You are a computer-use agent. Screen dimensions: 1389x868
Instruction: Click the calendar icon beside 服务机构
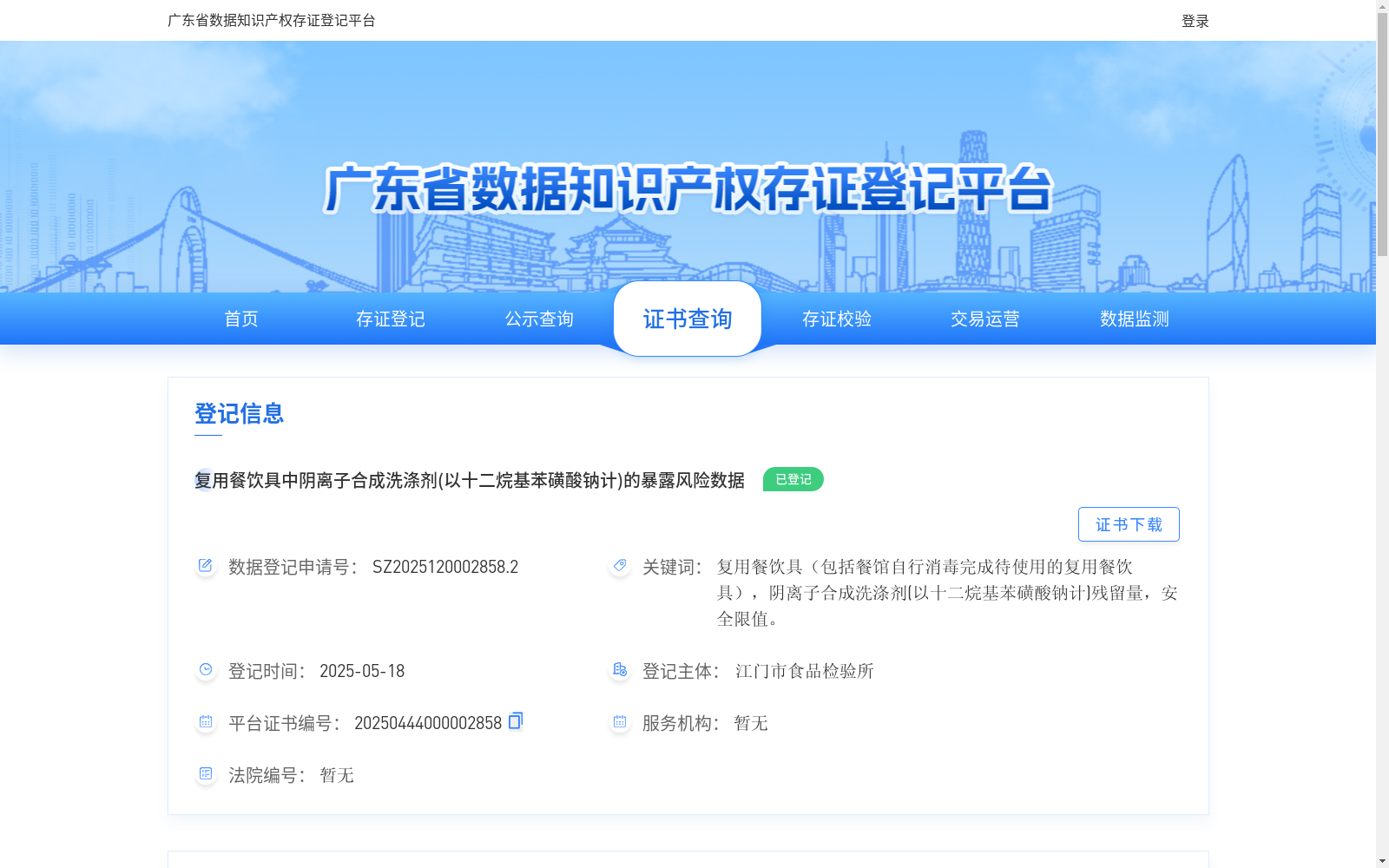[x=620, y=722]
